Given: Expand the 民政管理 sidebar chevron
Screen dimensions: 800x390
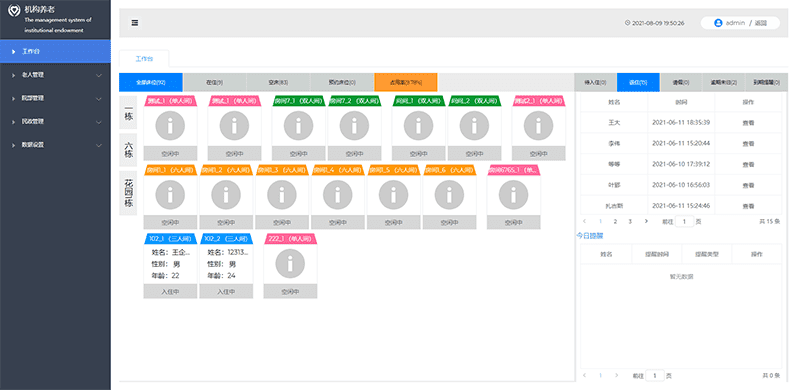Looking at the screenshot, I should pyautogui.click(x=99, y=122).
